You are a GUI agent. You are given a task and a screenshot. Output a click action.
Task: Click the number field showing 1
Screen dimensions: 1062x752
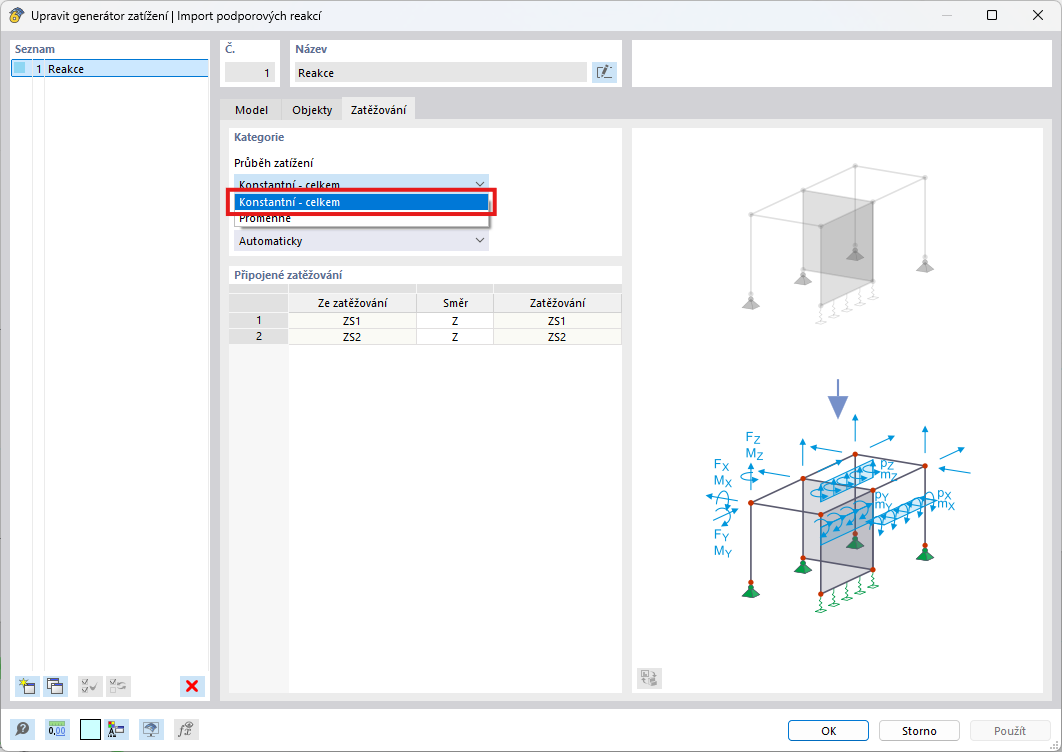[250, 72]
